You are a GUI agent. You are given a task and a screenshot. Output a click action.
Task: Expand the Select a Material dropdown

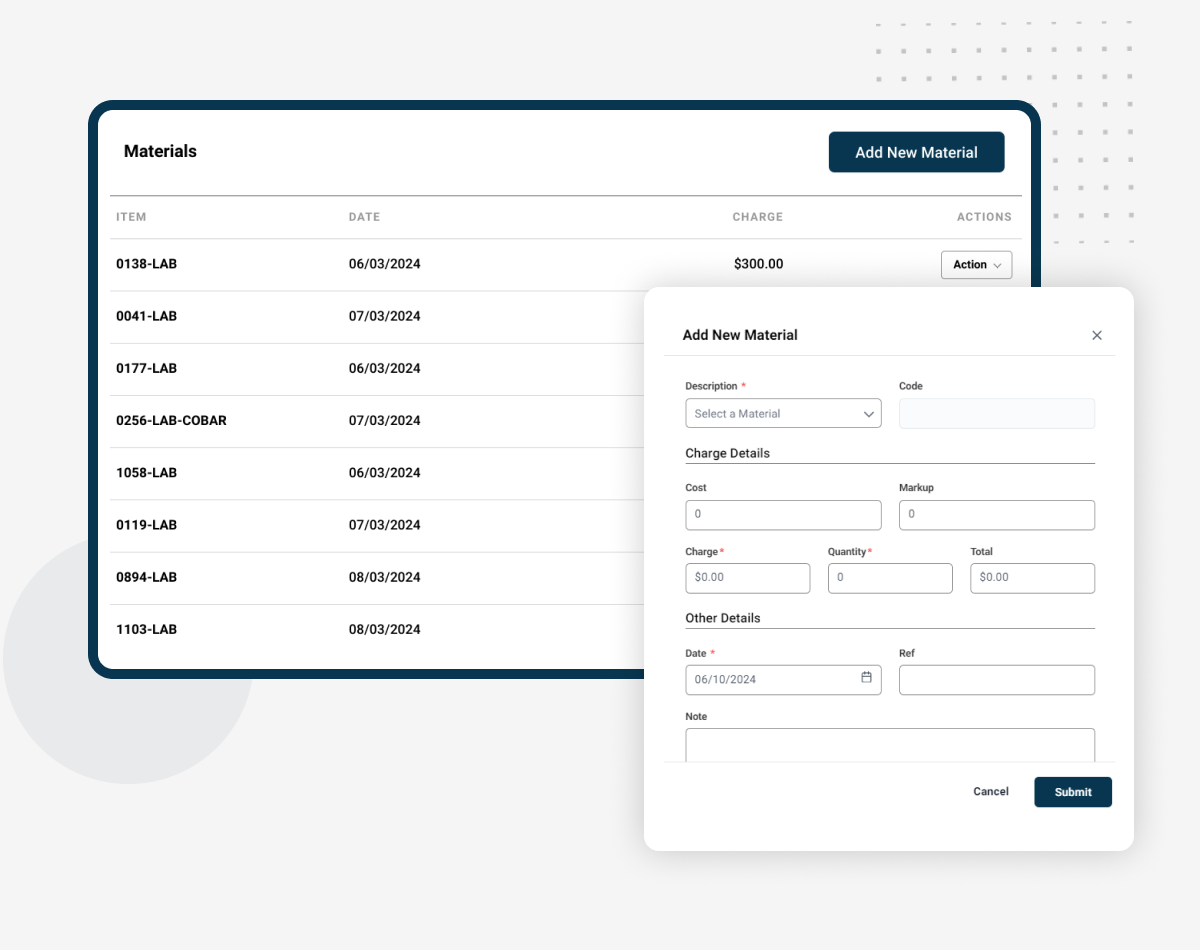click(782, 414)
